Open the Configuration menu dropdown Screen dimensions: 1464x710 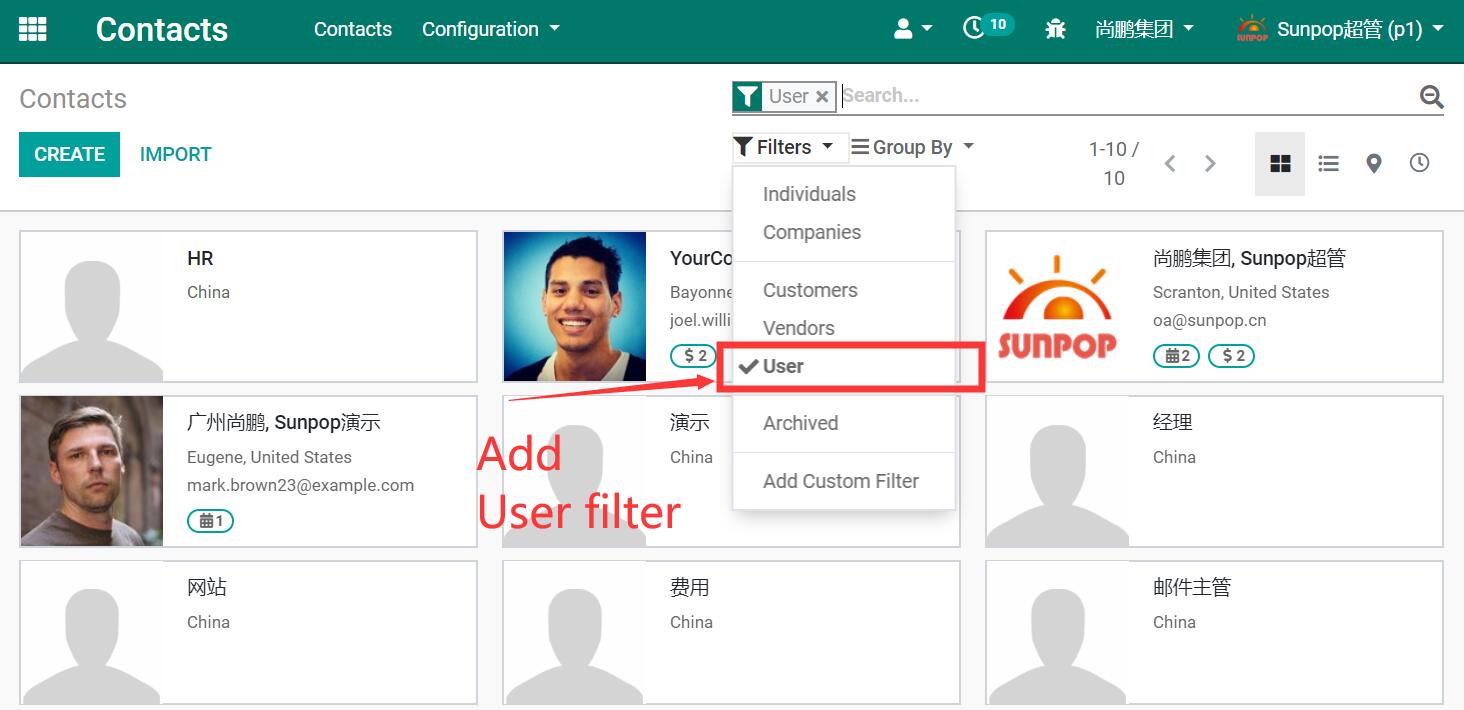tap(490, 29)
